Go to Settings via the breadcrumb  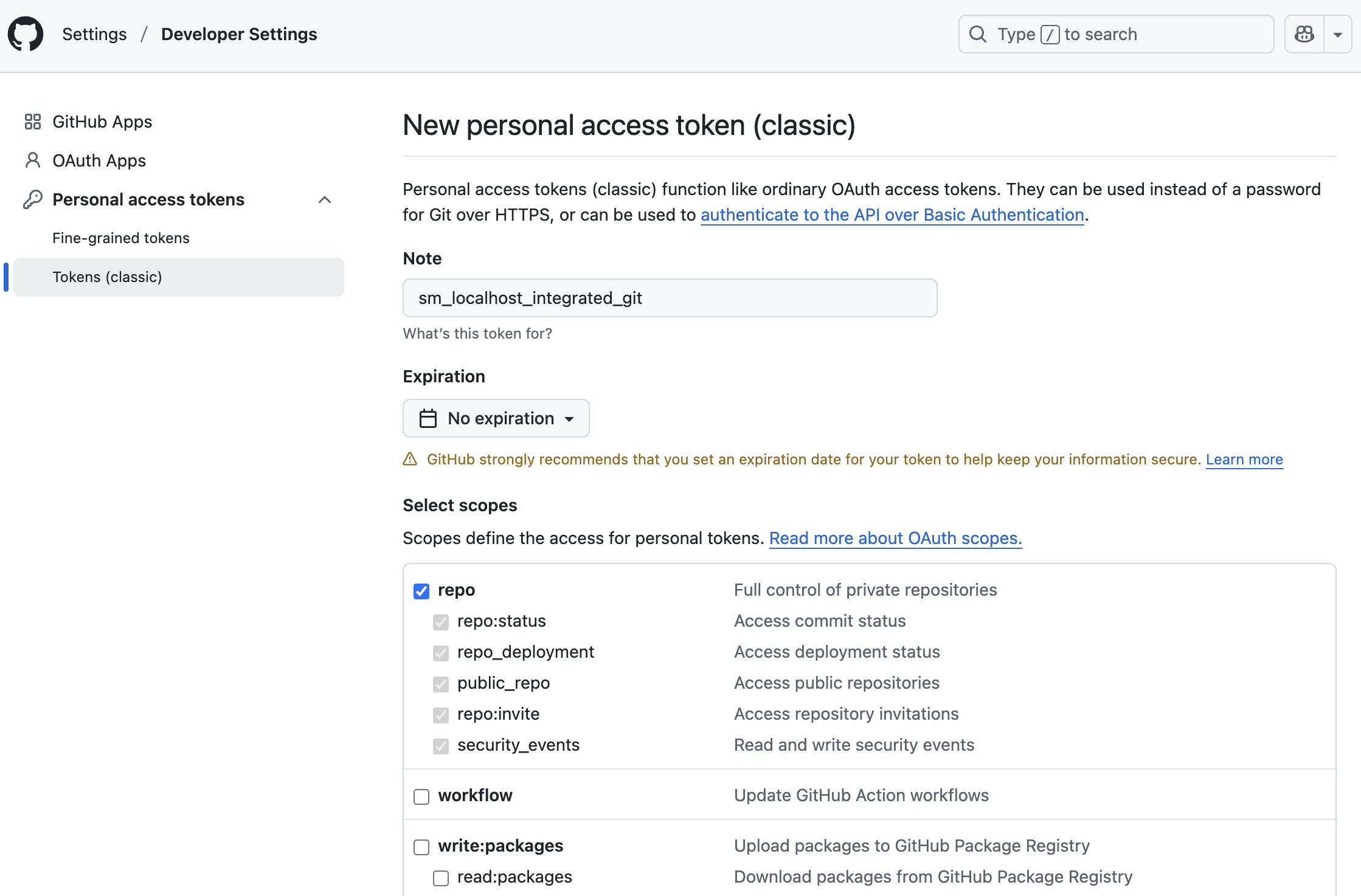point(94,34)
